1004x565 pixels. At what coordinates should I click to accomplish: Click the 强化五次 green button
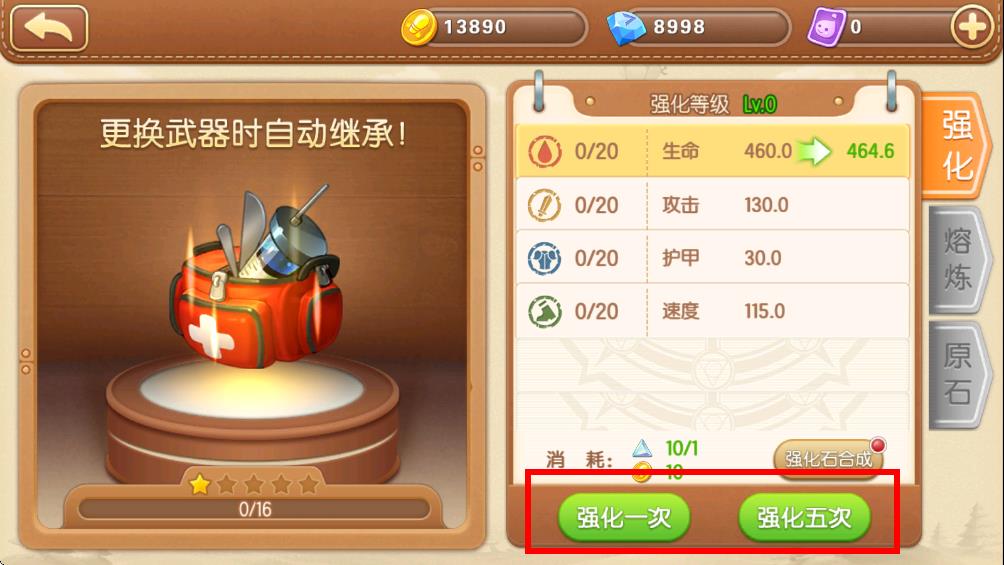[804, 518]
